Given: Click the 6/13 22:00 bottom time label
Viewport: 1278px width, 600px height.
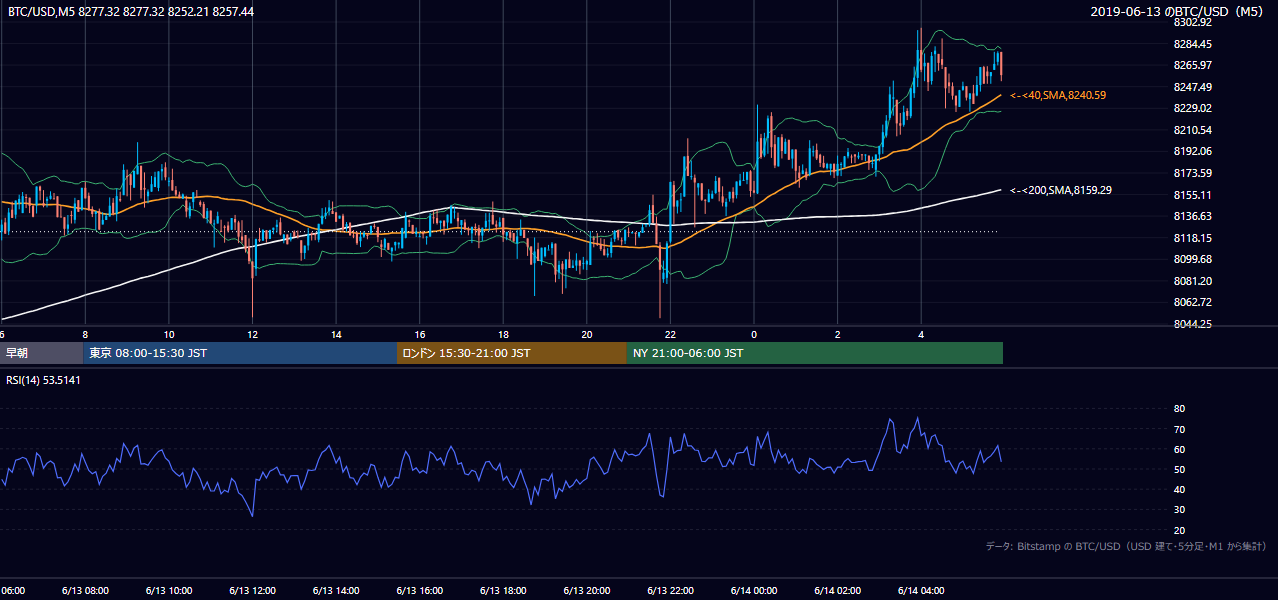Looking at the screenshot, I should pyautogui.click(x=670, y=591).
